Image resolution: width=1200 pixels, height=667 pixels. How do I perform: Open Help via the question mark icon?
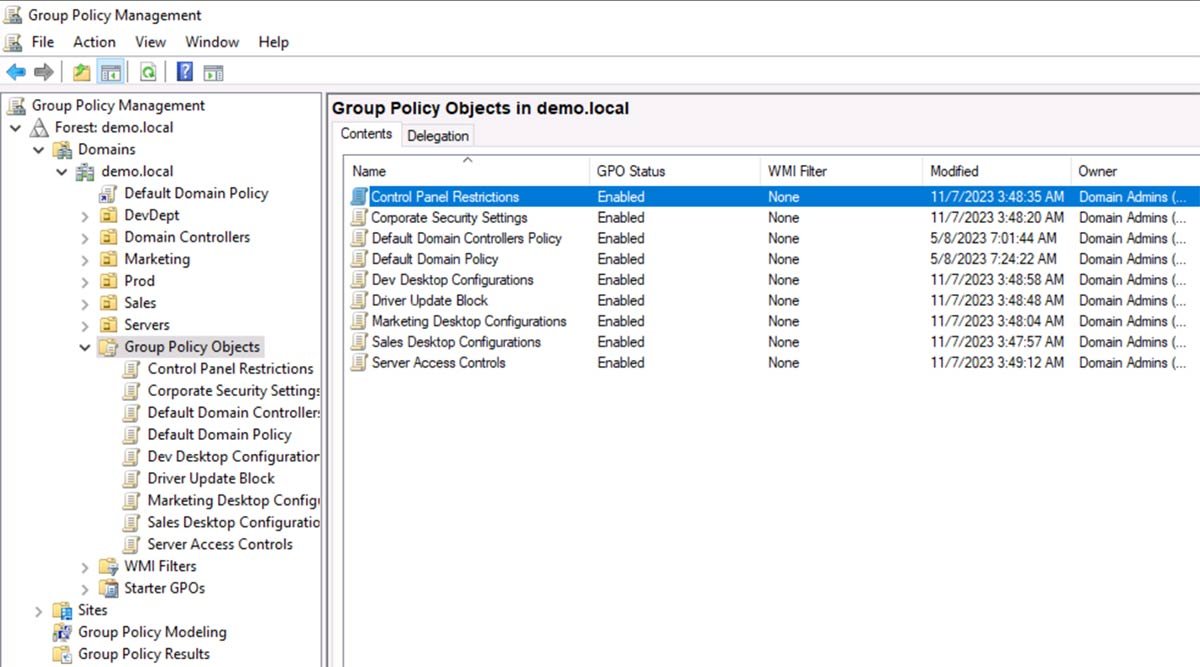pos(185,72)
